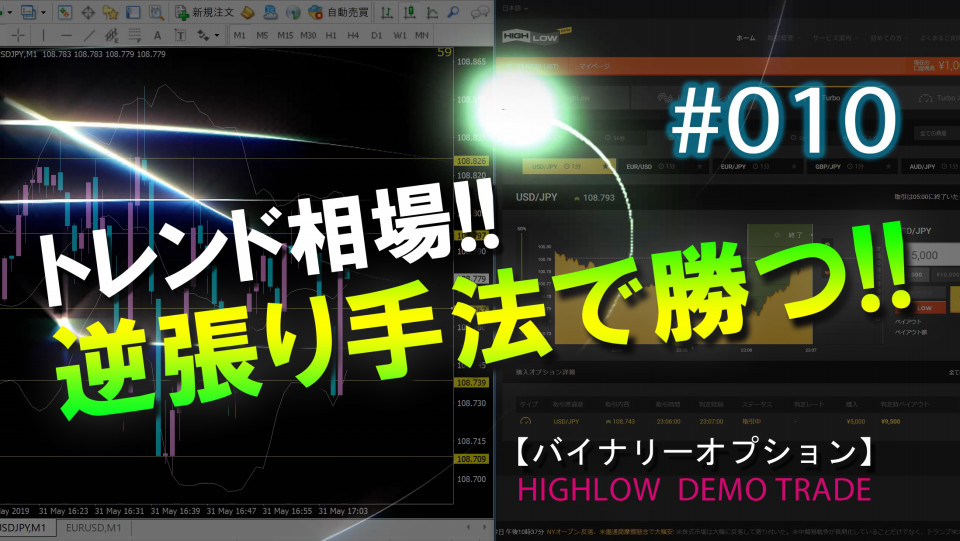Open the chat bubbles icon in MT4
This screenshot has width=960, height=541.
point(481,12)
